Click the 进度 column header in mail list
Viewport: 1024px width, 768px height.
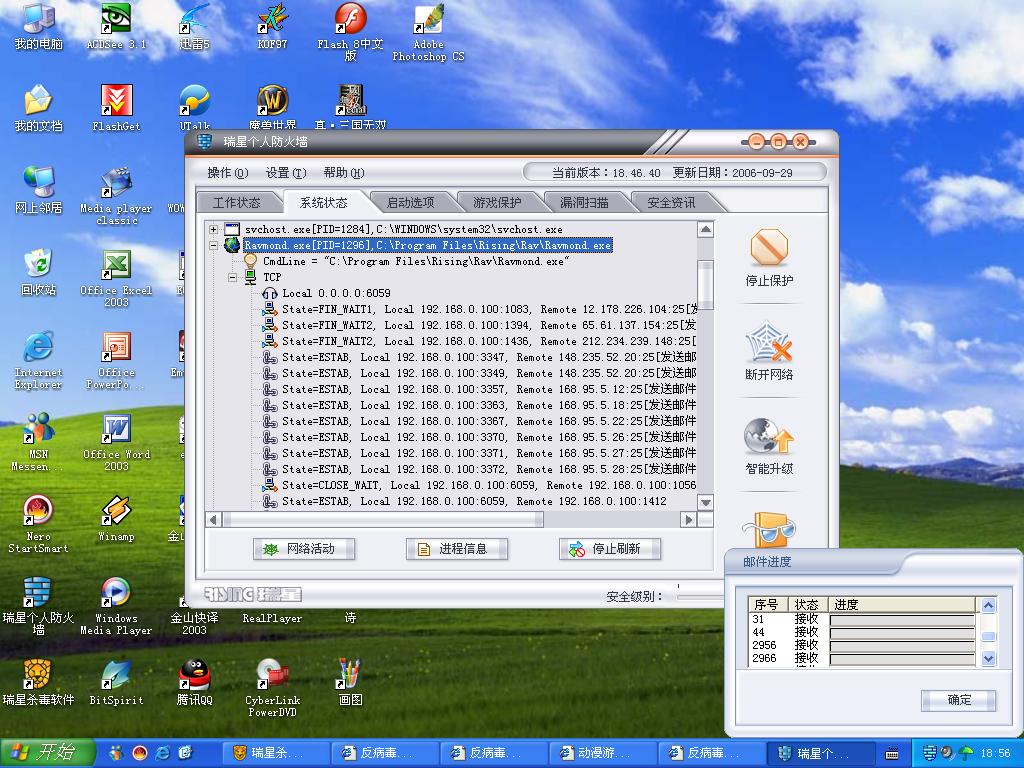(902, 605)
